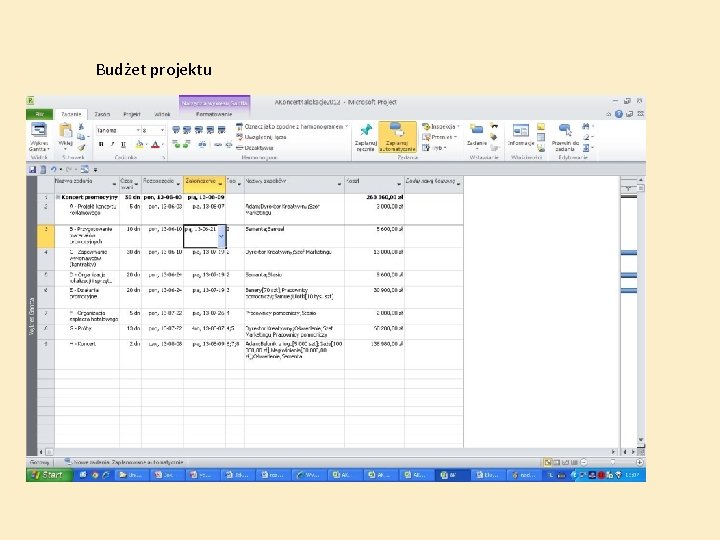
Task: Select row 3 header highlighted in yellow
Action: pyautogui.click(x=45, y=236)
